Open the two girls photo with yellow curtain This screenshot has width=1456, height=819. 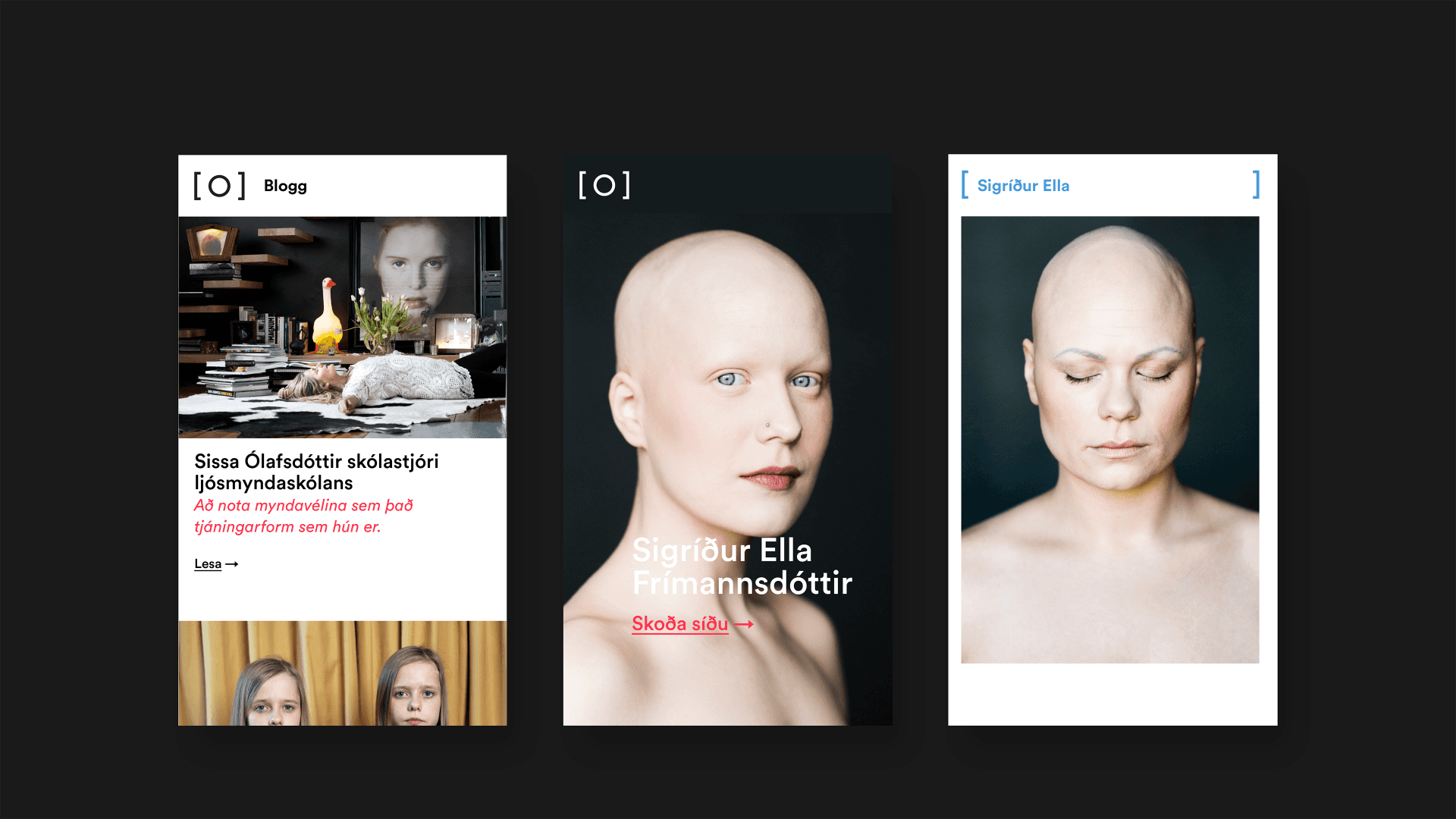click(x=342, y=673)
